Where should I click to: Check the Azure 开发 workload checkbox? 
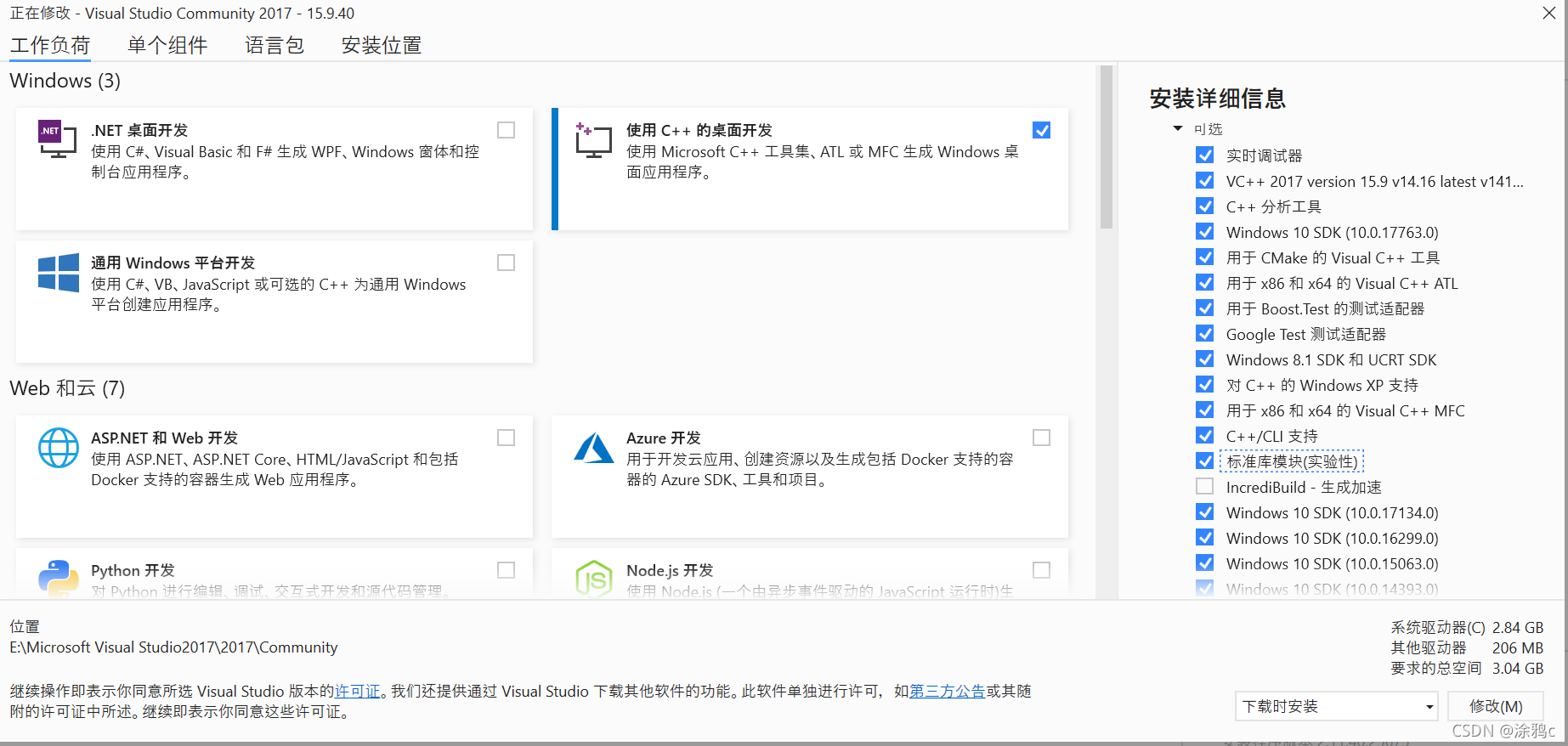coord(1042,438)
